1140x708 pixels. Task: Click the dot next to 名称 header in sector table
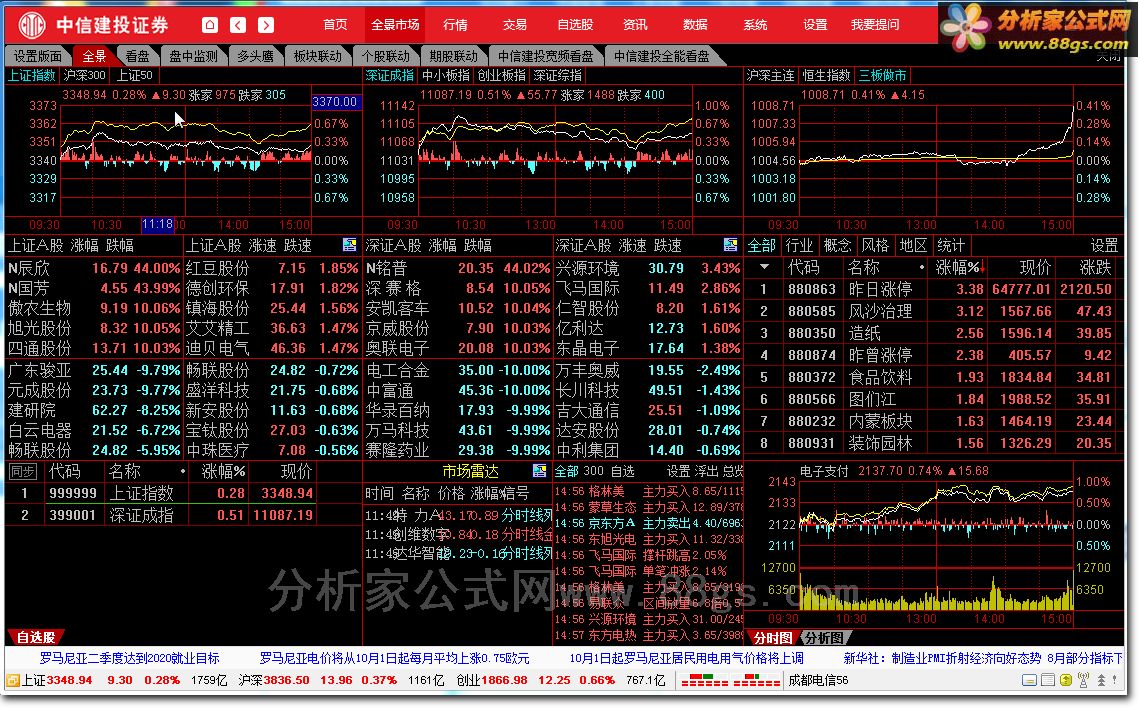[922, 267]
